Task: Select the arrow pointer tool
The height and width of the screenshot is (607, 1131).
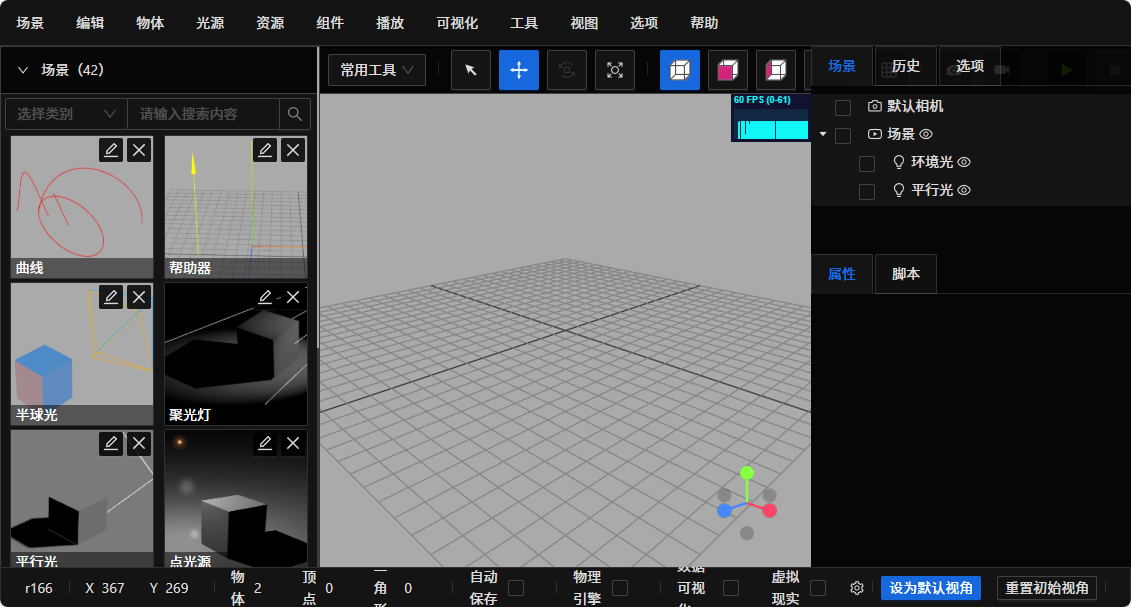Action: [x=471, y=70]
